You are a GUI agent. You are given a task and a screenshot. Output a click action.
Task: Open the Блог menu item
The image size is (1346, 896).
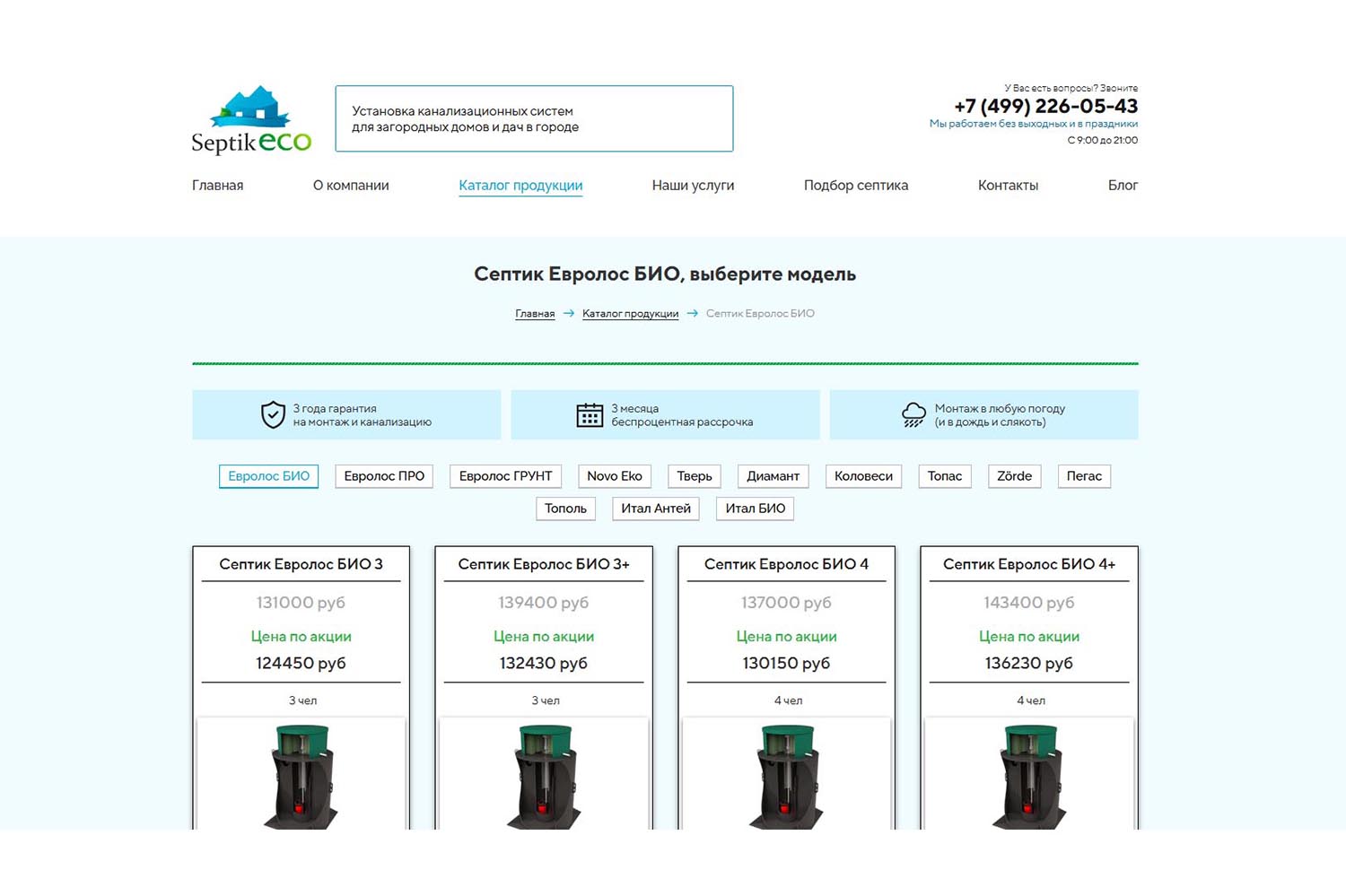tap(1123, 186)
